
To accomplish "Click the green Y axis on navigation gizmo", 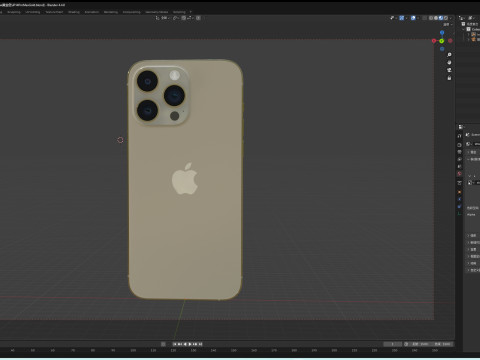I will [x=441, y=41].
